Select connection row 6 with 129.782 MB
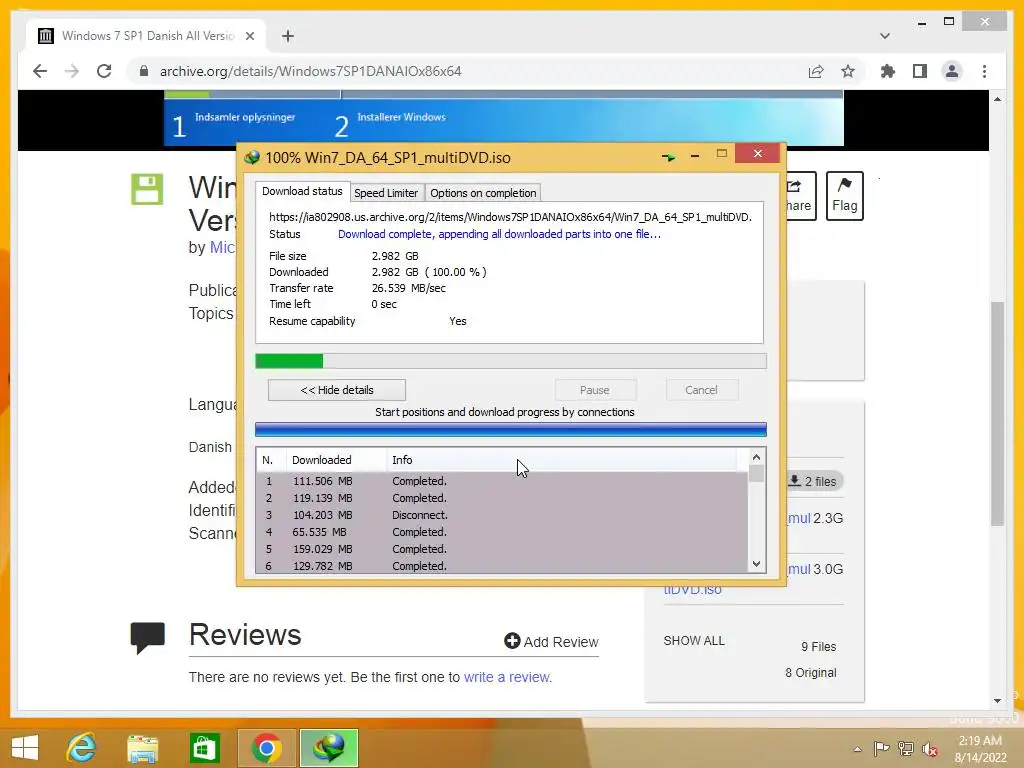 click(x=502, y=566)
